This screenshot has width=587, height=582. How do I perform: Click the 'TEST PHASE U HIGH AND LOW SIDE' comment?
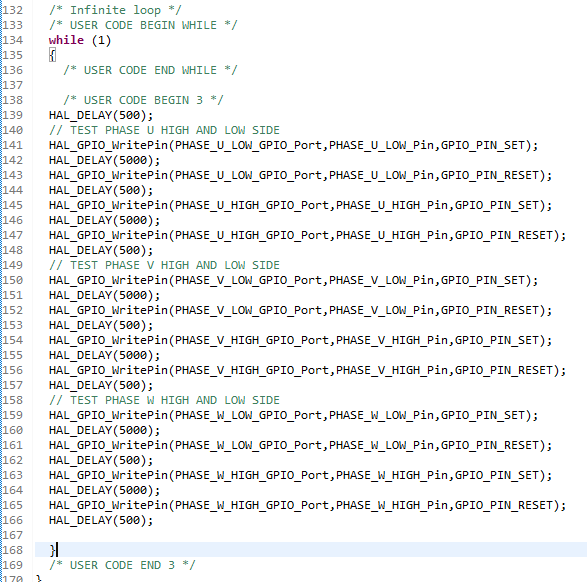click(x=164, y=130)
